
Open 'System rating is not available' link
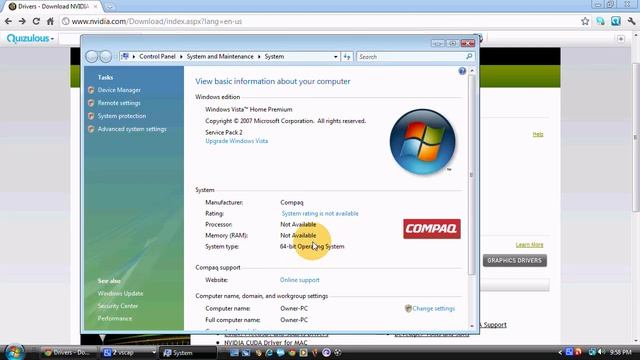320,213
